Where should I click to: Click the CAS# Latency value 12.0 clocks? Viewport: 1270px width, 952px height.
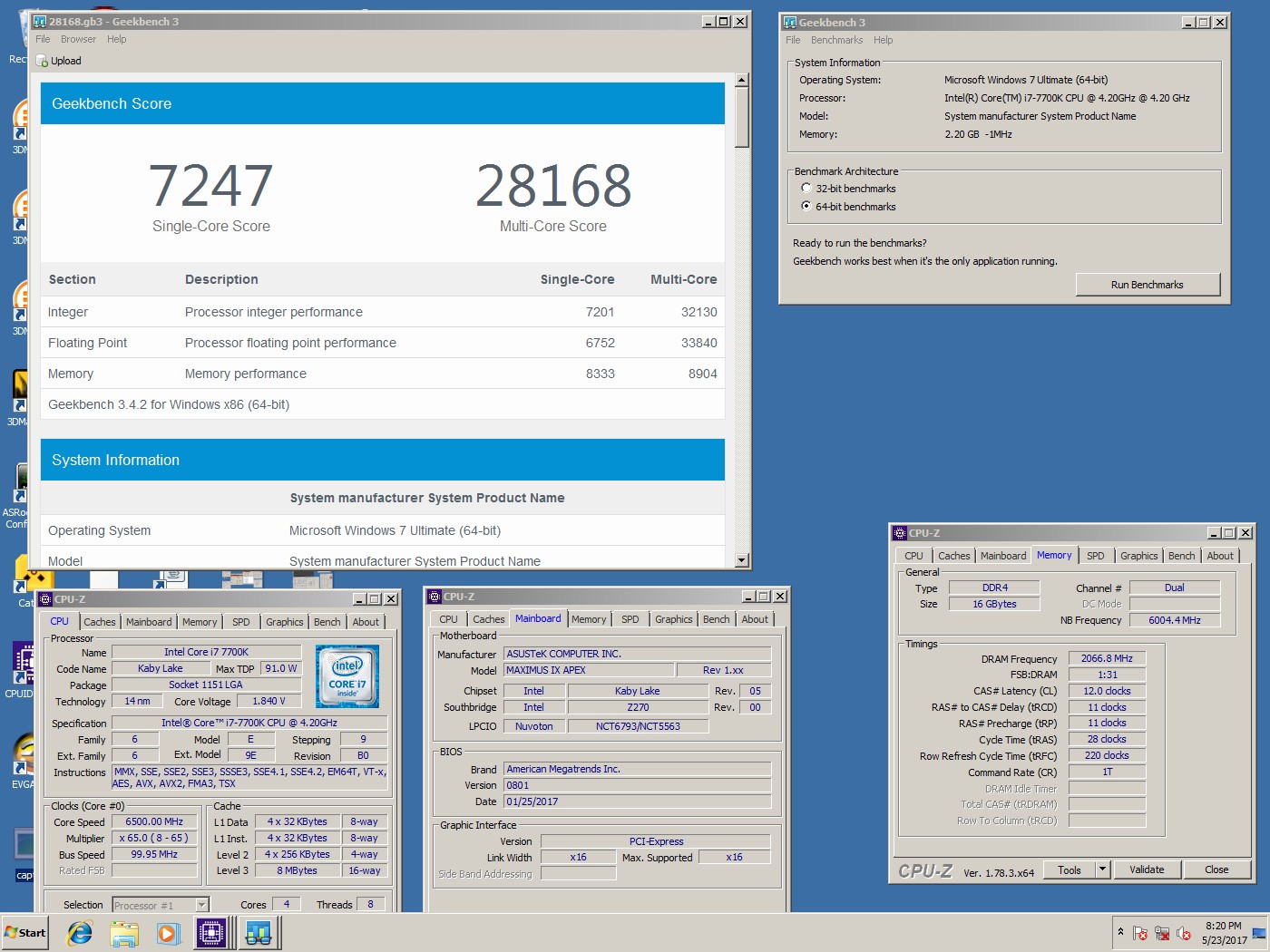pos(1107,691)
